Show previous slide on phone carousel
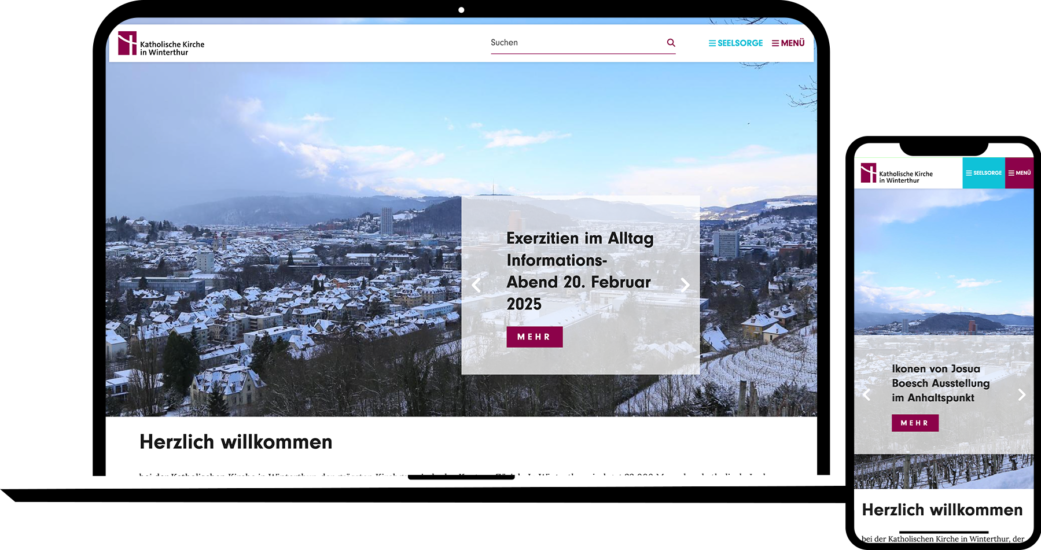 click(866, 395)
